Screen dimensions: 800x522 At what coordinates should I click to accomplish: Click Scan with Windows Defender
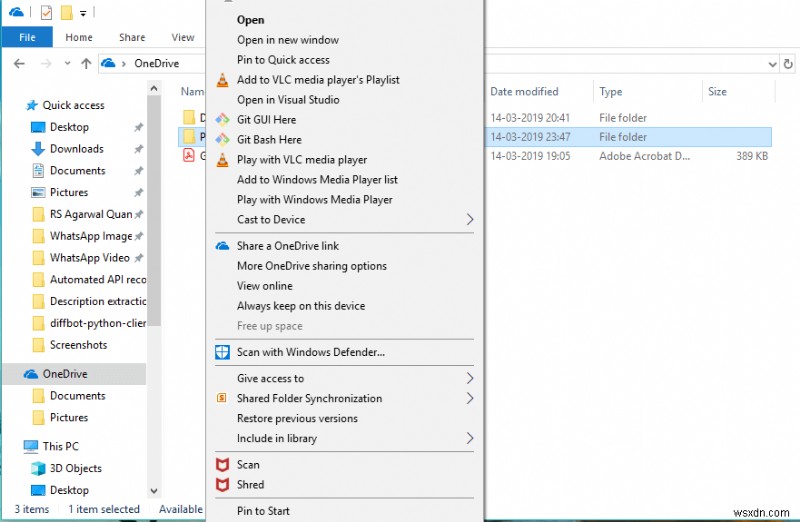(345, 352)
